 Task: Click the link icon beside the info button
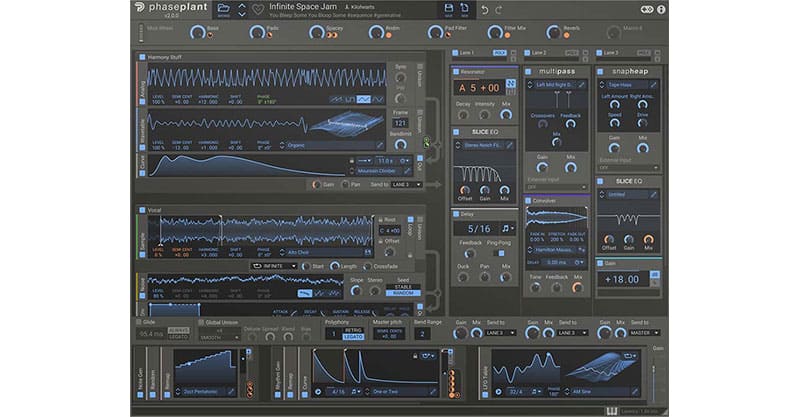coord(646,9)
